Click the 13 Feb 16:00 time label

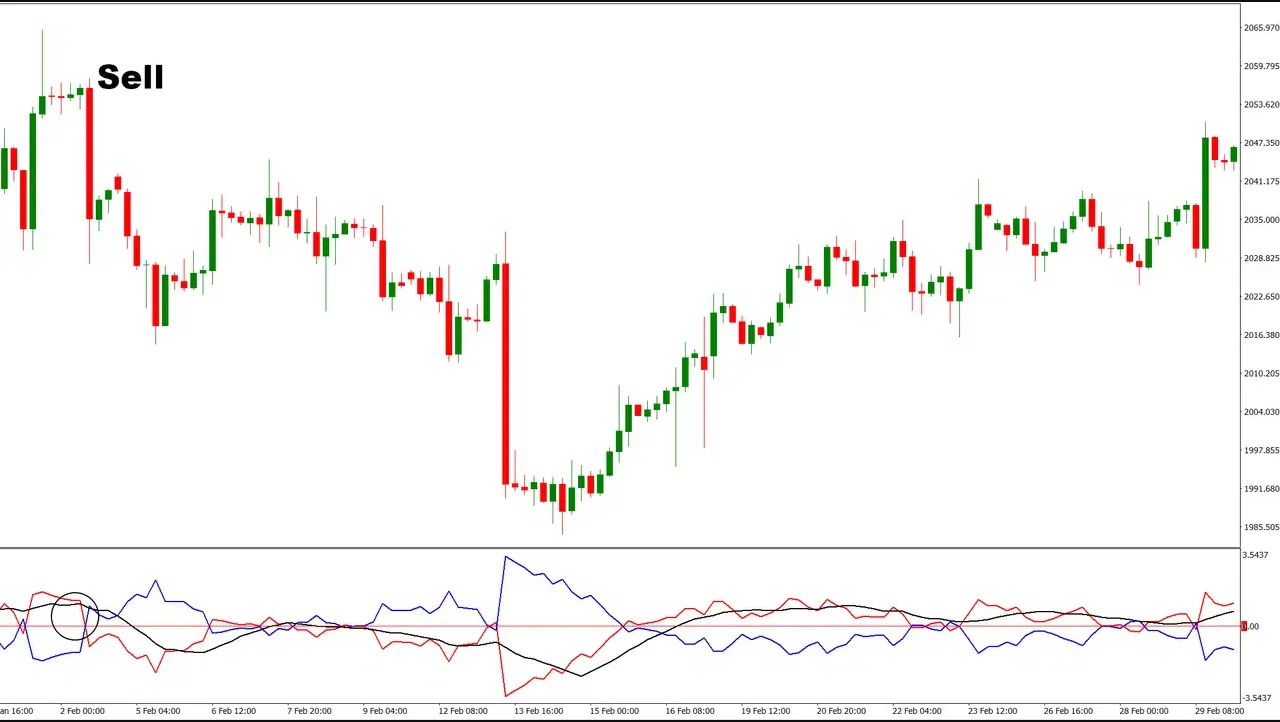coord(536,711)
